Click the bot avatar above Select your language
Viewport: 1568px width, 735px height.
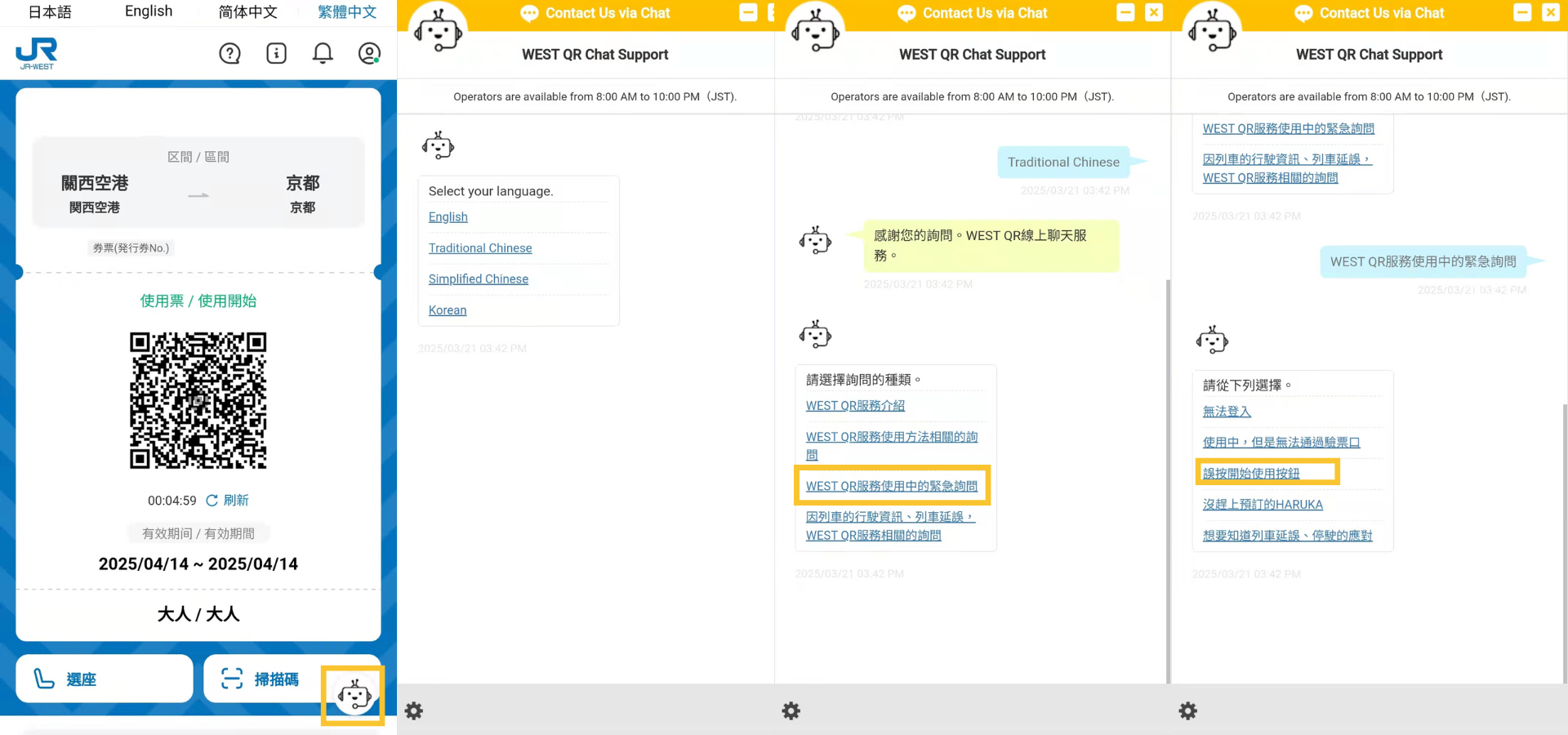pos(438,146)
